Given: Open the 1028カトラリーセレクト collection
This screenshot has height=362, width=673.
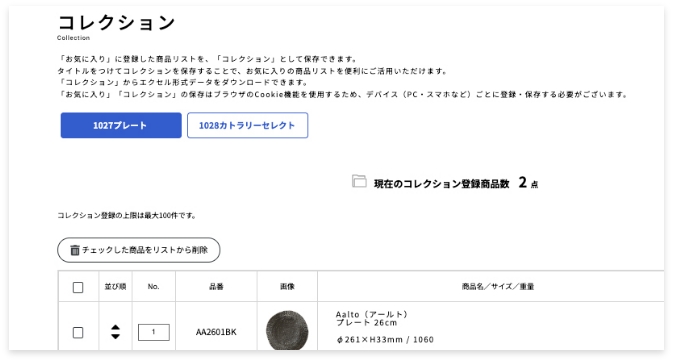Looking at the screenshot, I should coord(247,125).
